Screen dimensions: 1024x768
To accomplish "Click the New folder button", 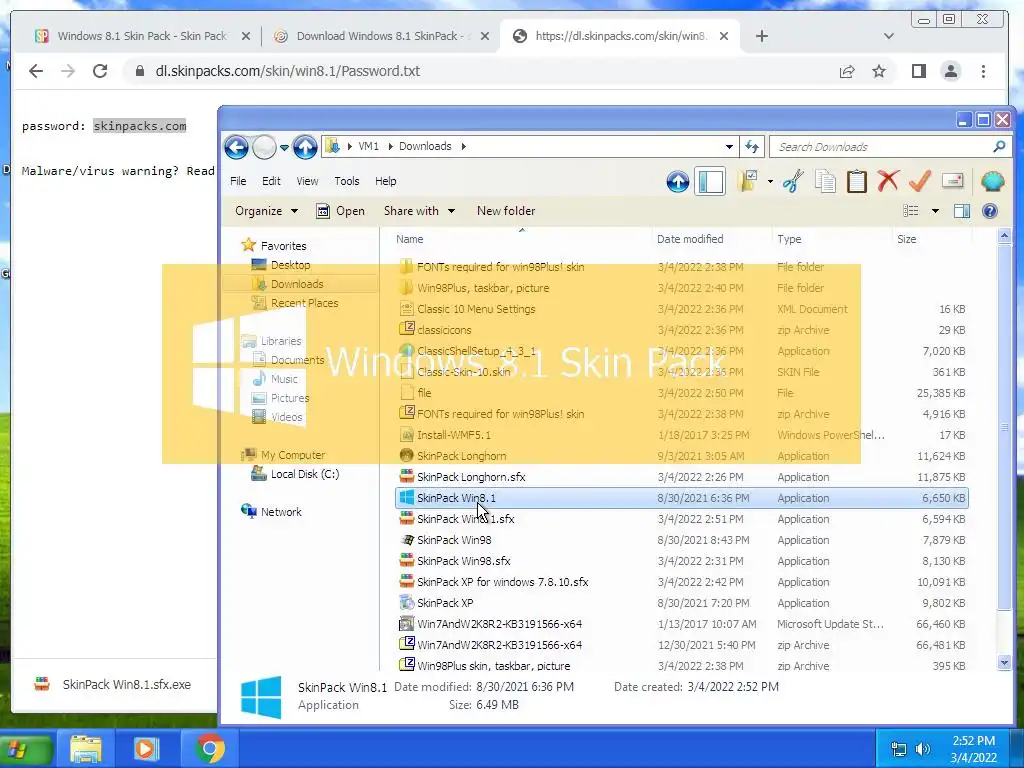I will (506, 211).
